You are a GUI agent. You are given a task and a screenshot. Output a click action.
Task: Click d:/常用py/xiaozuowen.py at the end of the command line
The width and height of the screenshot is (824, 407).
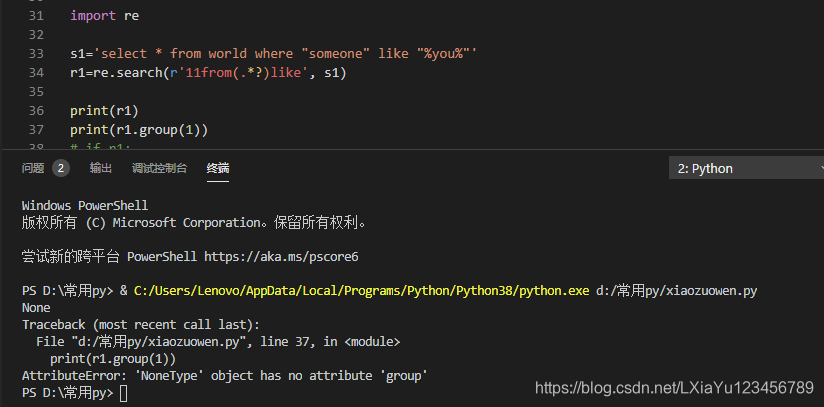pyautogui.click(x=676, y=291)
